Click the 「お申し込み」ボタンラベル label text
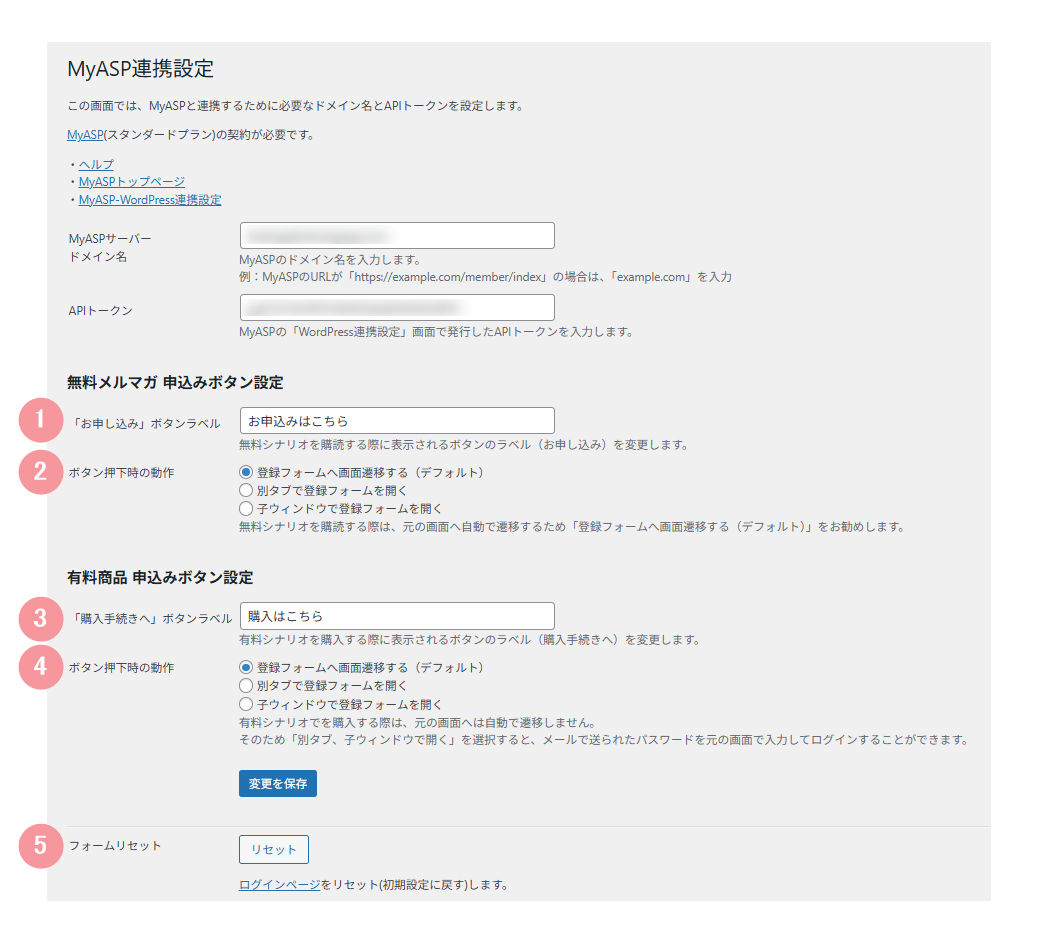This screenshot has width=1038, height=944. pos(145,424)
